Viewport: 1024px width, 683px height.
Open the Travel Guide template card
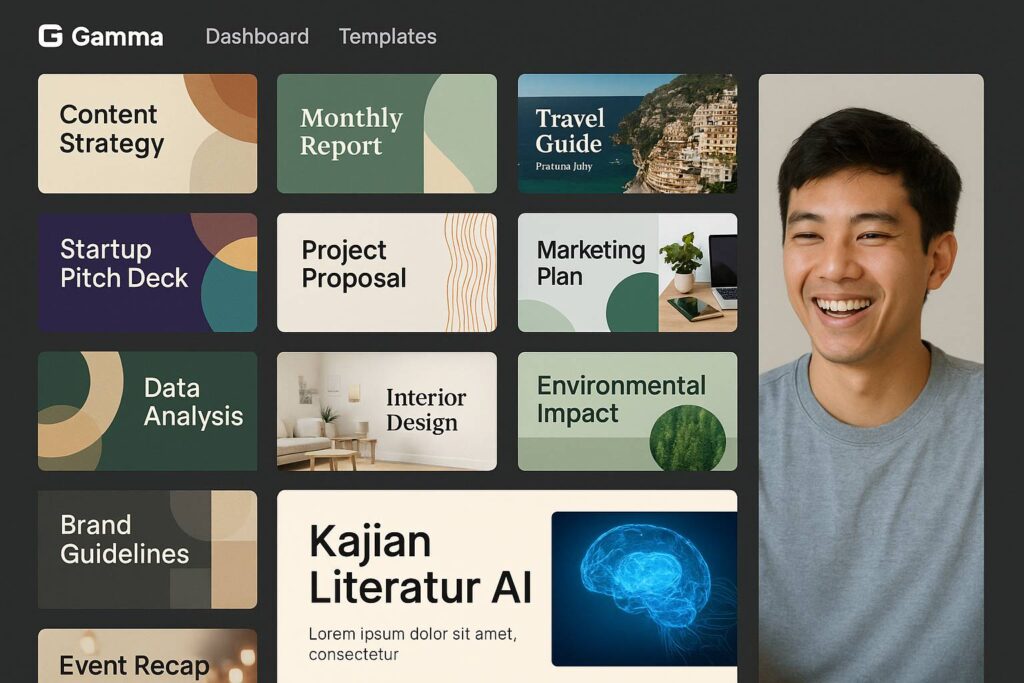[x=628, y=133]
